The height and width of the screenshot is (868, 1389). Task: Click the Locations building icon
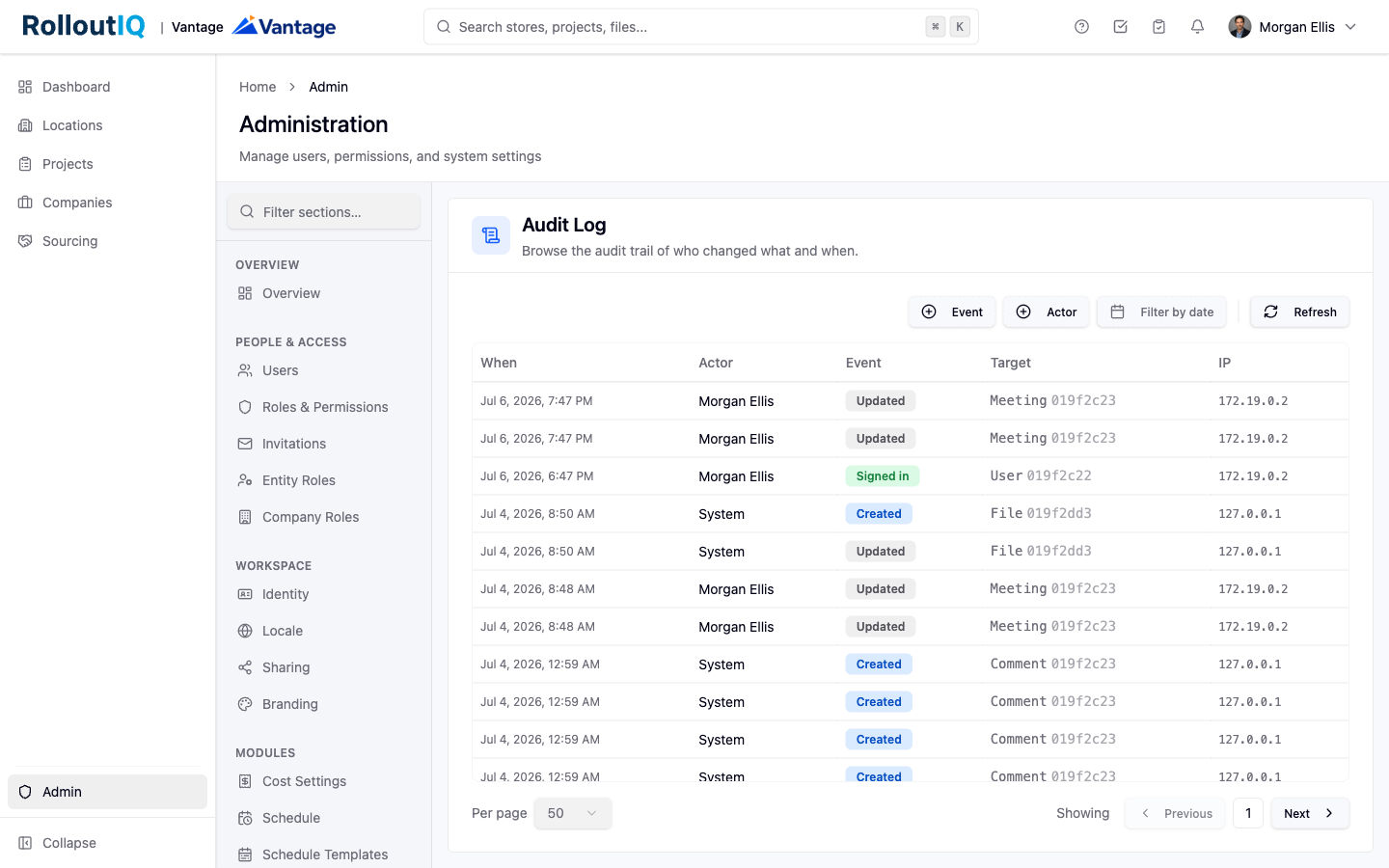pyautogui.click(x=25, y=125)
